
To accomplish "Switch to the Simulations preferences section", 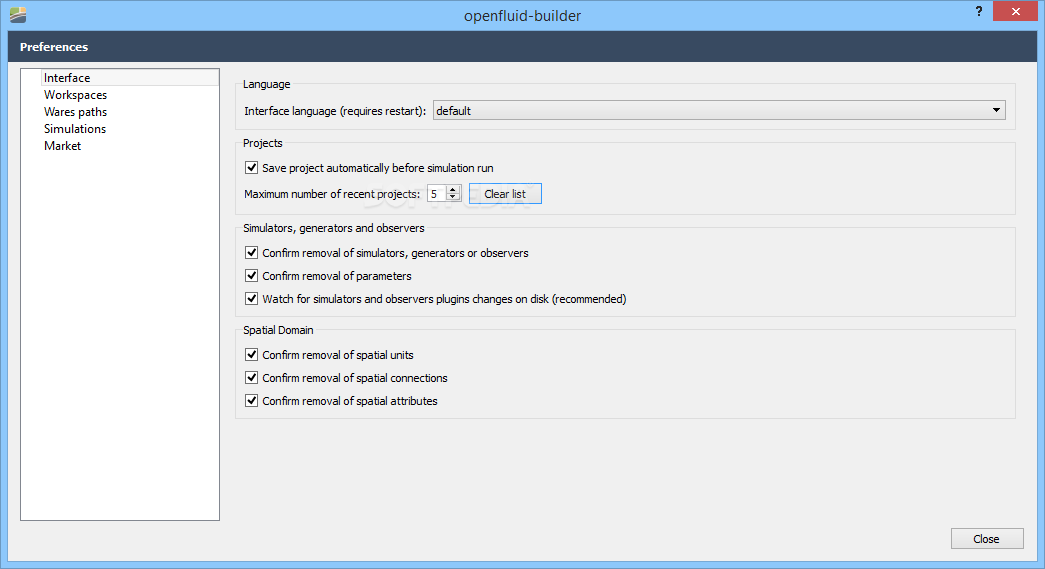I will point(75,129).
